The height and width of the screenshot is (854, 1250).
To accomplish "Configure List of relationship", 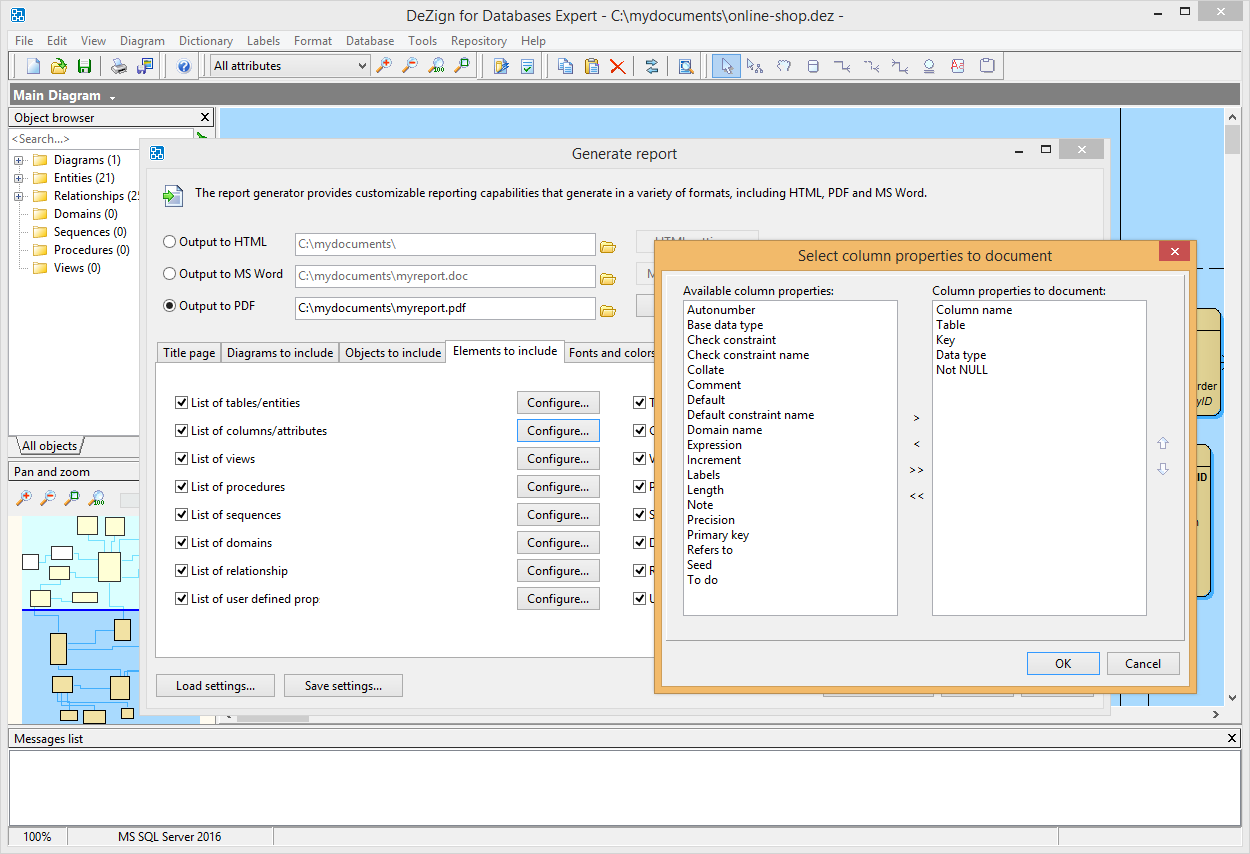I will click(558, 571).
